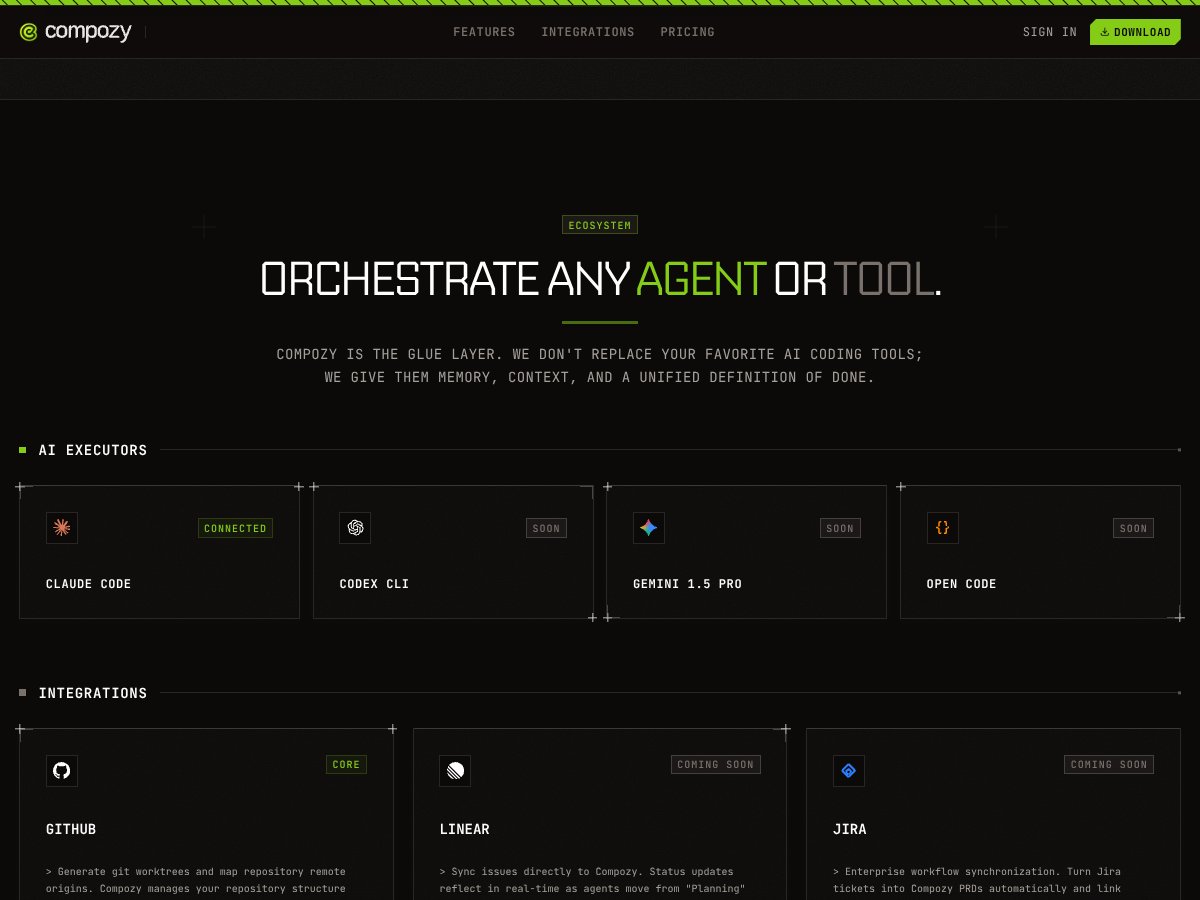Click the green divider under the headline
1200x900 pixels.
[x=599, y=321]
